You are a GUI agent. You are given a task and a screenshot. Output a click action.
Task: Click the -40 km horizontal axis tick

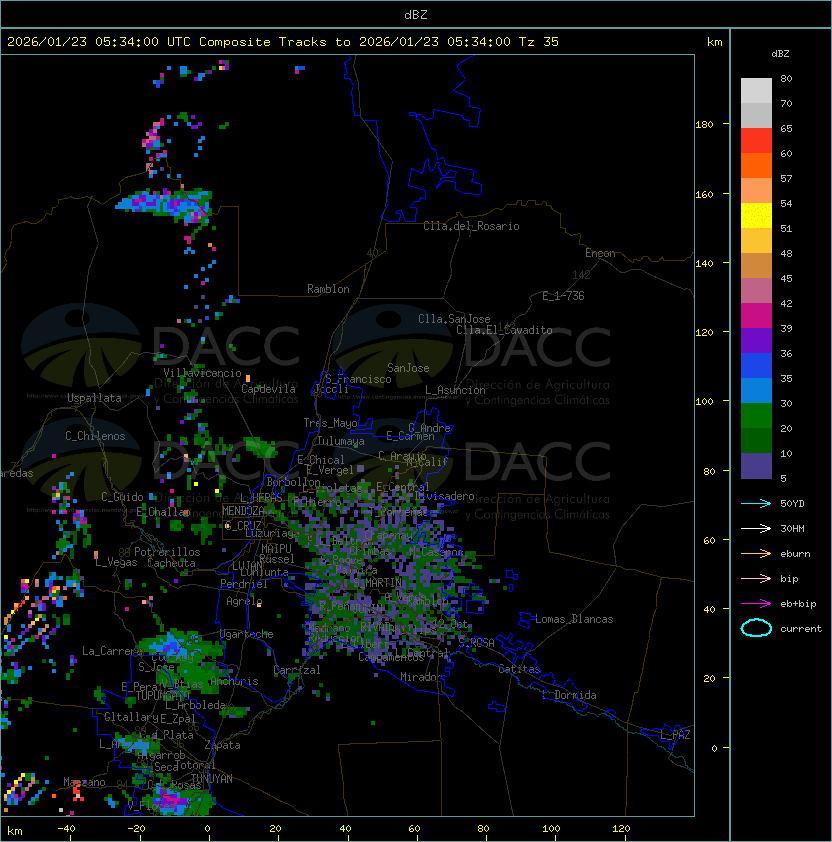click(66, 829)
